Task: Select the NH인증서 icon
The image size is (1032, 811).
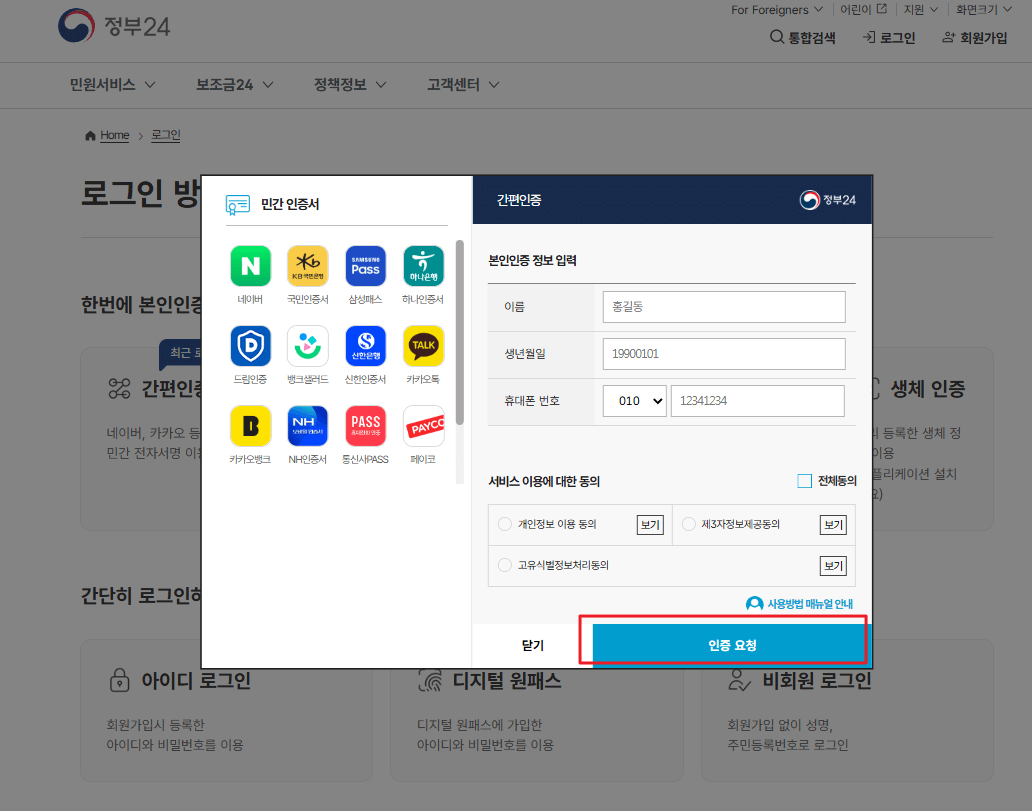Action: [307, 425]
